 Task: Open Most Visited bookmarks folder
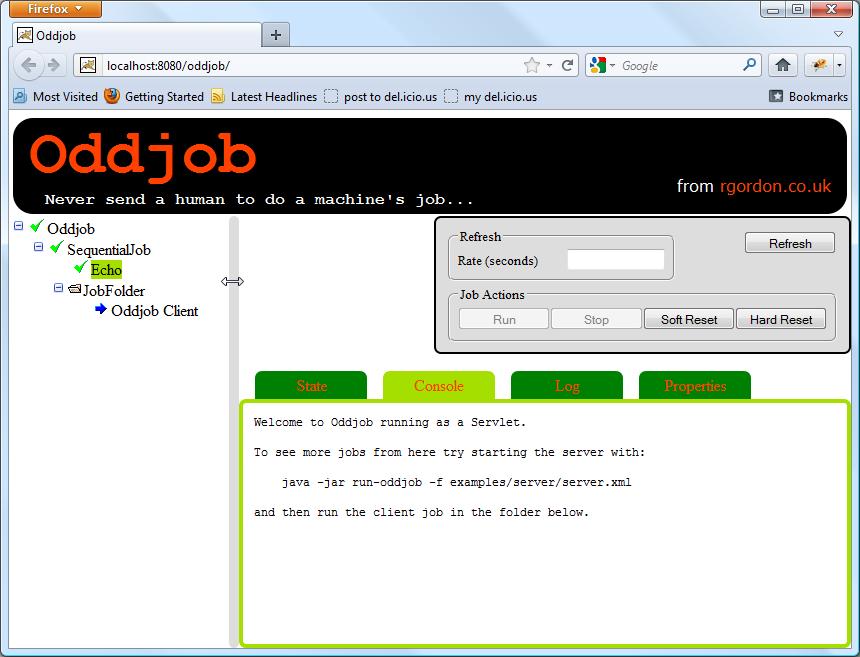tap(55, 97)
